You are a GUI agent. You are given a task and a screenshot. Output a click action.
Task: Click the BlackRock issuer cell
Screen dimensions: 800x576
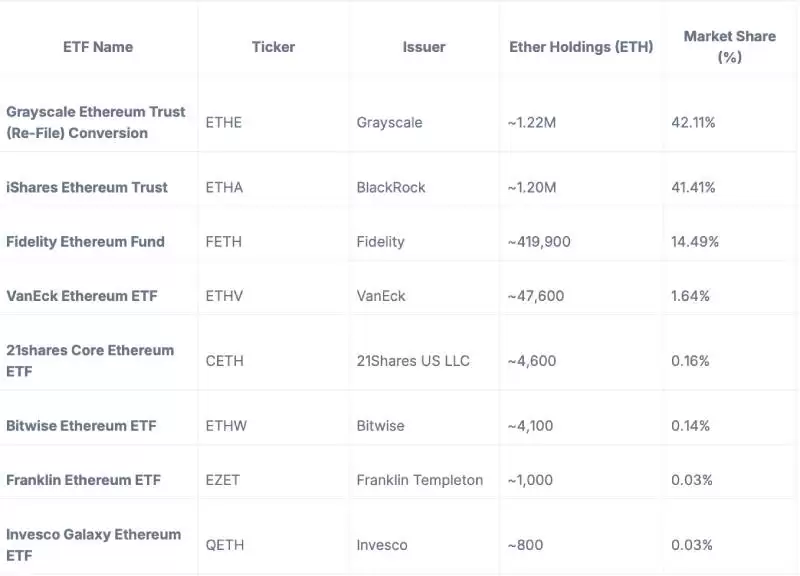coord(391,187)
